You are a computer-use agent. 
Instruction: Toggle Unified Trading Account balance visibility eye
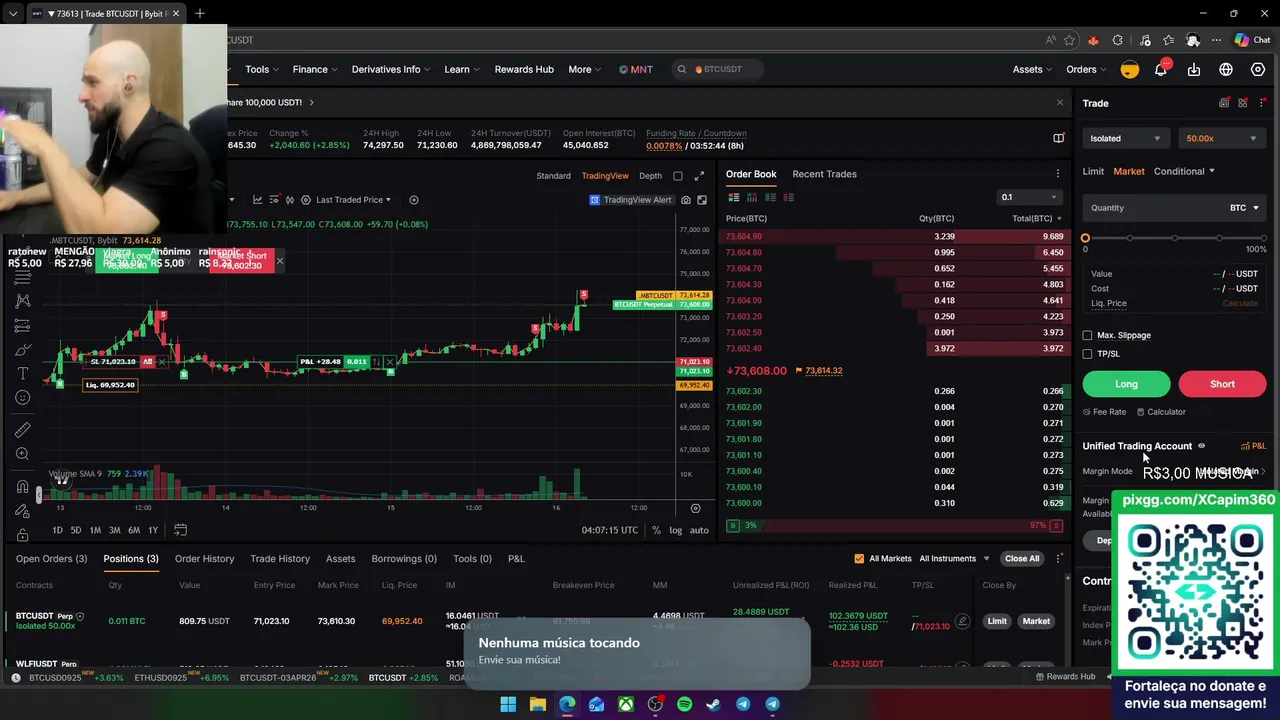coord(1202,446)
